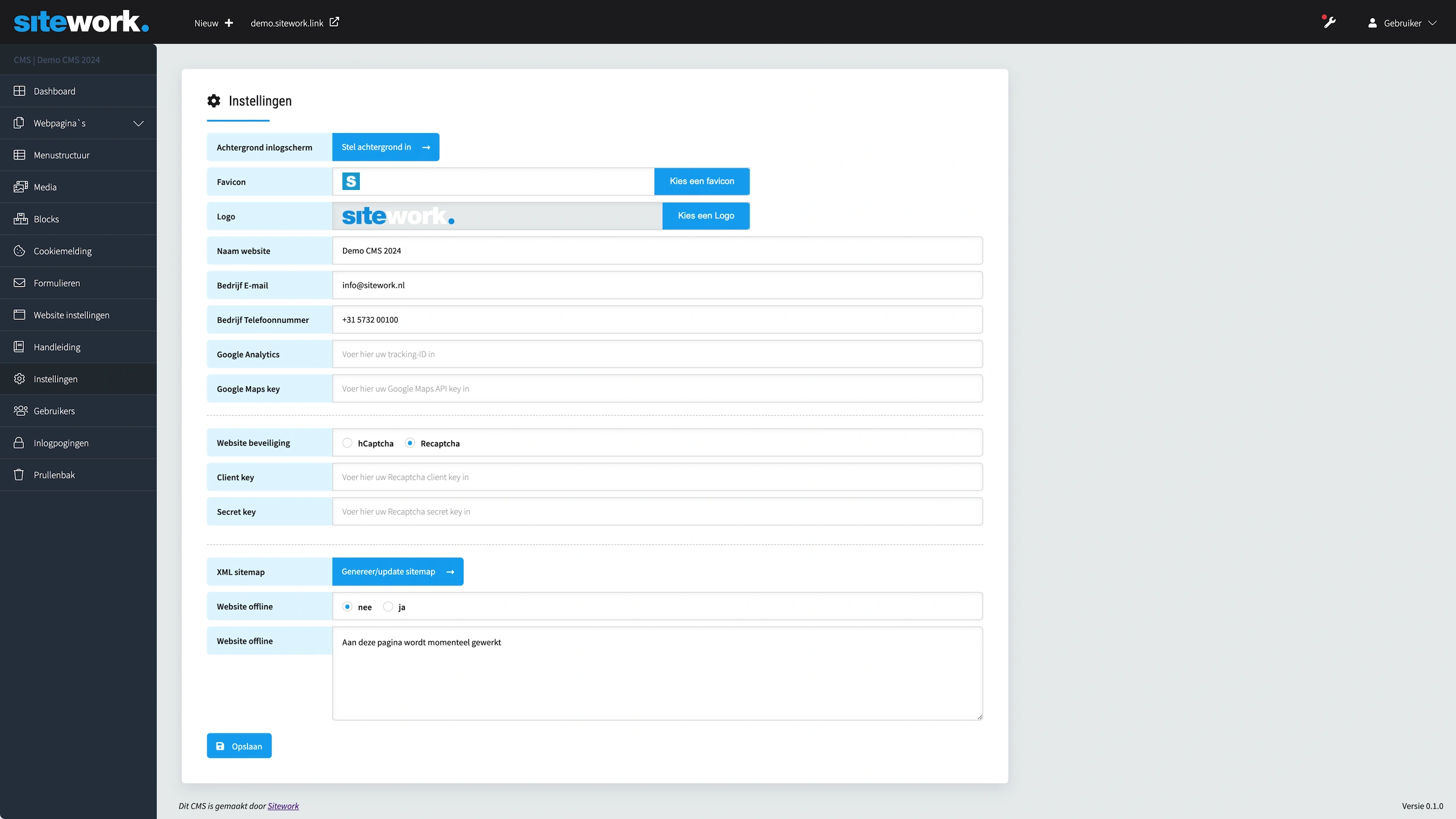Click the external link icon beside demo.sitework.link
This screenshot has width=1456, height=819.
[334, 22]
